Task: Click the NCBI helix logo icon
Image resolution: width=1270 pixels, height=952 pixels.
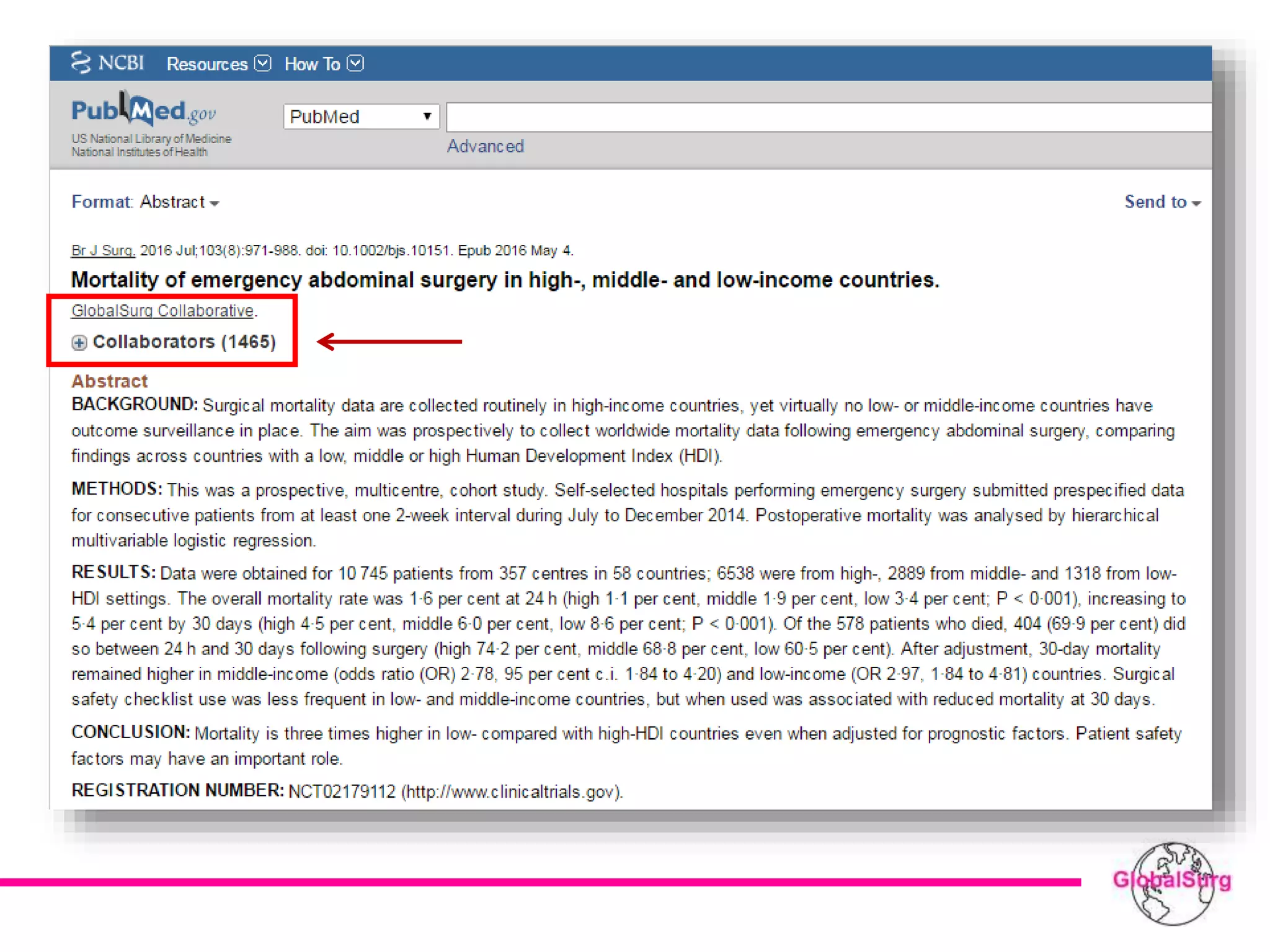Action: point(80,63)
